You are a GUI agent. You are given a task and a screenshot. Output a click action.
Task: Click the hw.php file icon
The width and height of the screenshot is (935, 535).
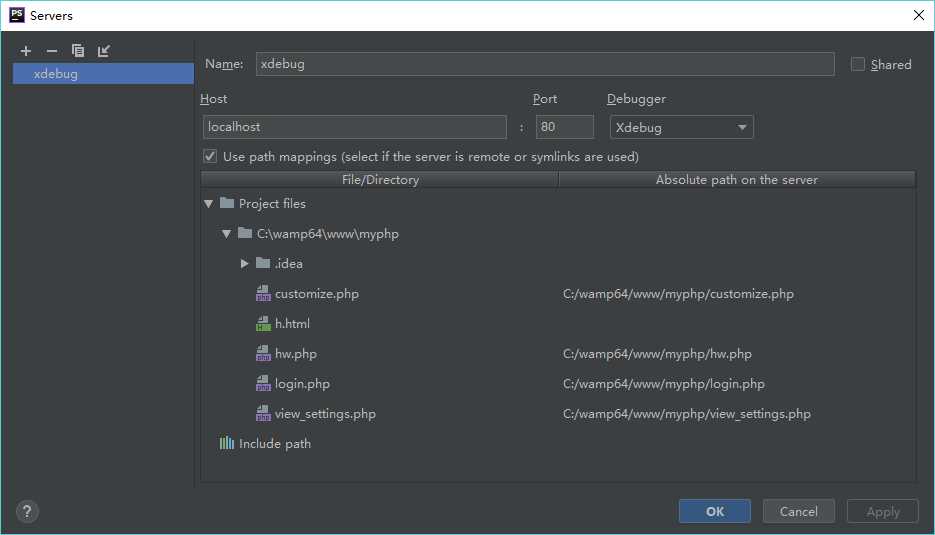point(263,353)
